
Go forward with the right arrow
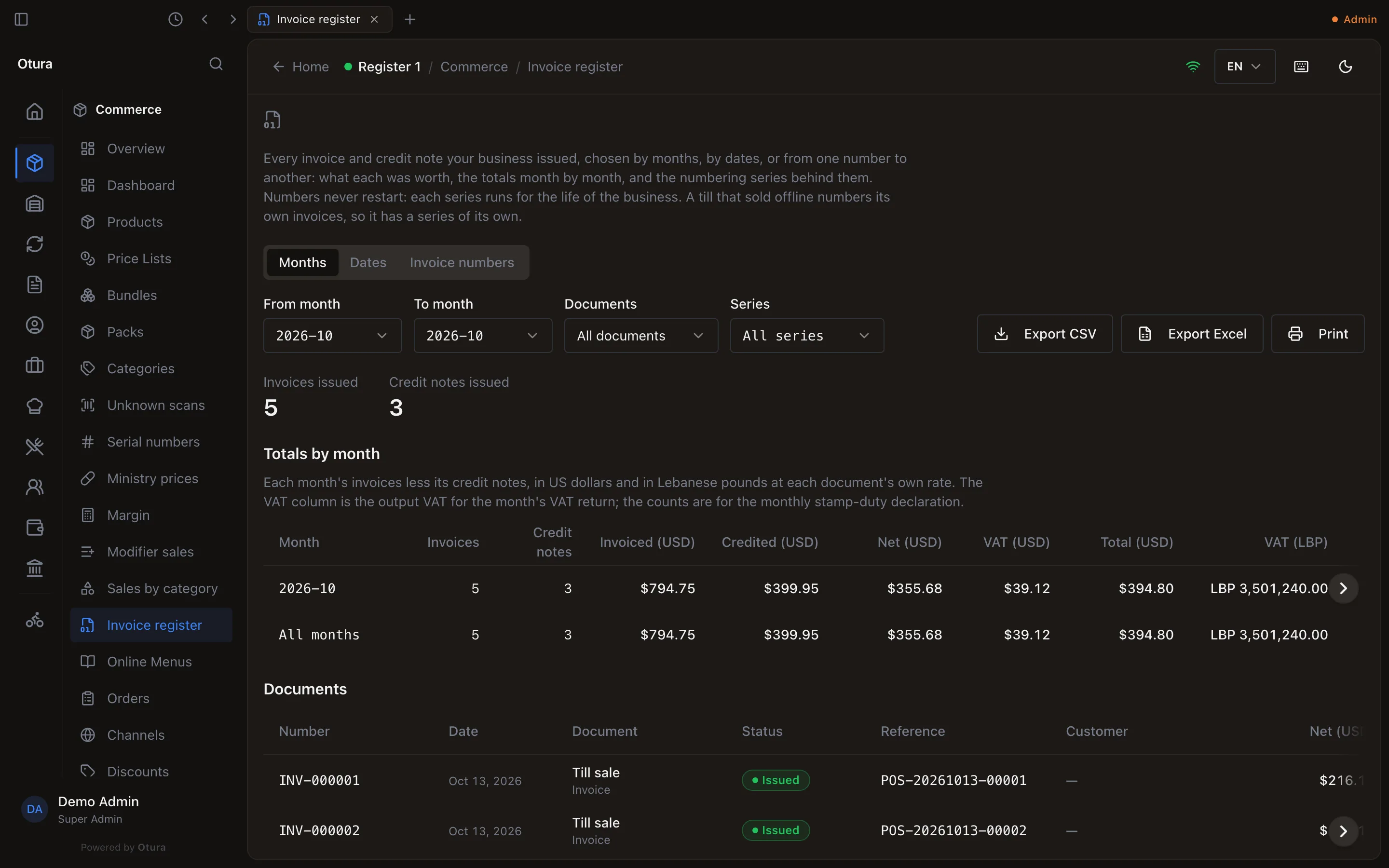click(x=233, y=19)
